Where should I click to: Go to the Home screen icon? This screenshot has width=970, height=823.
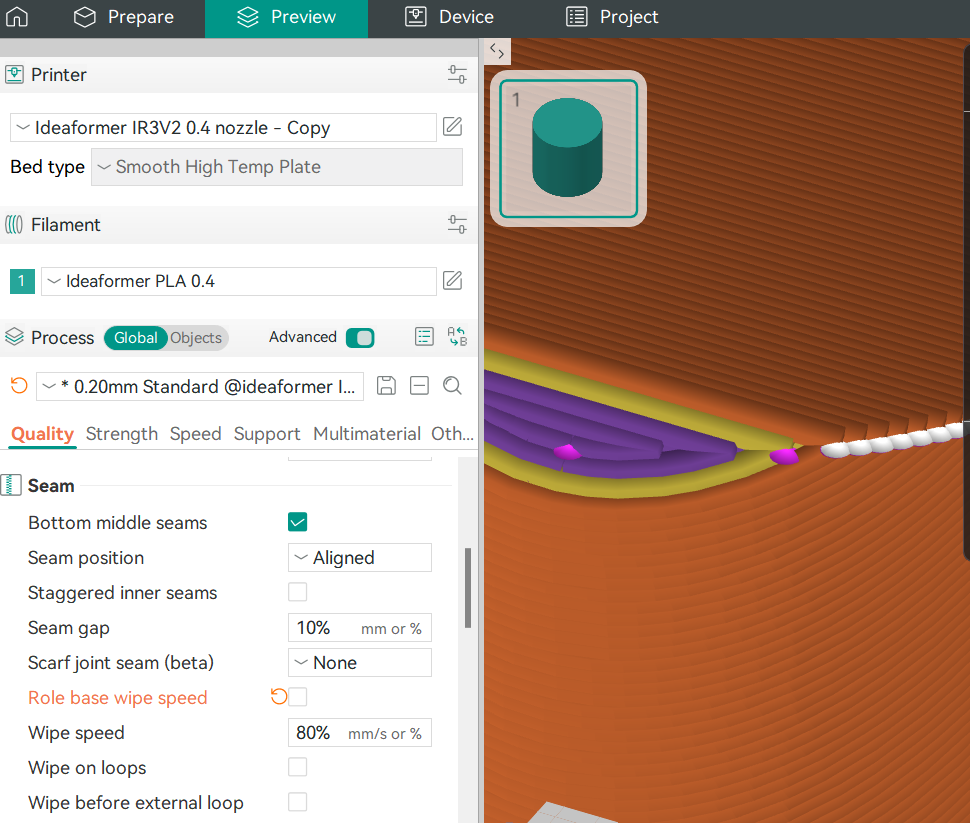pos(17,17)
